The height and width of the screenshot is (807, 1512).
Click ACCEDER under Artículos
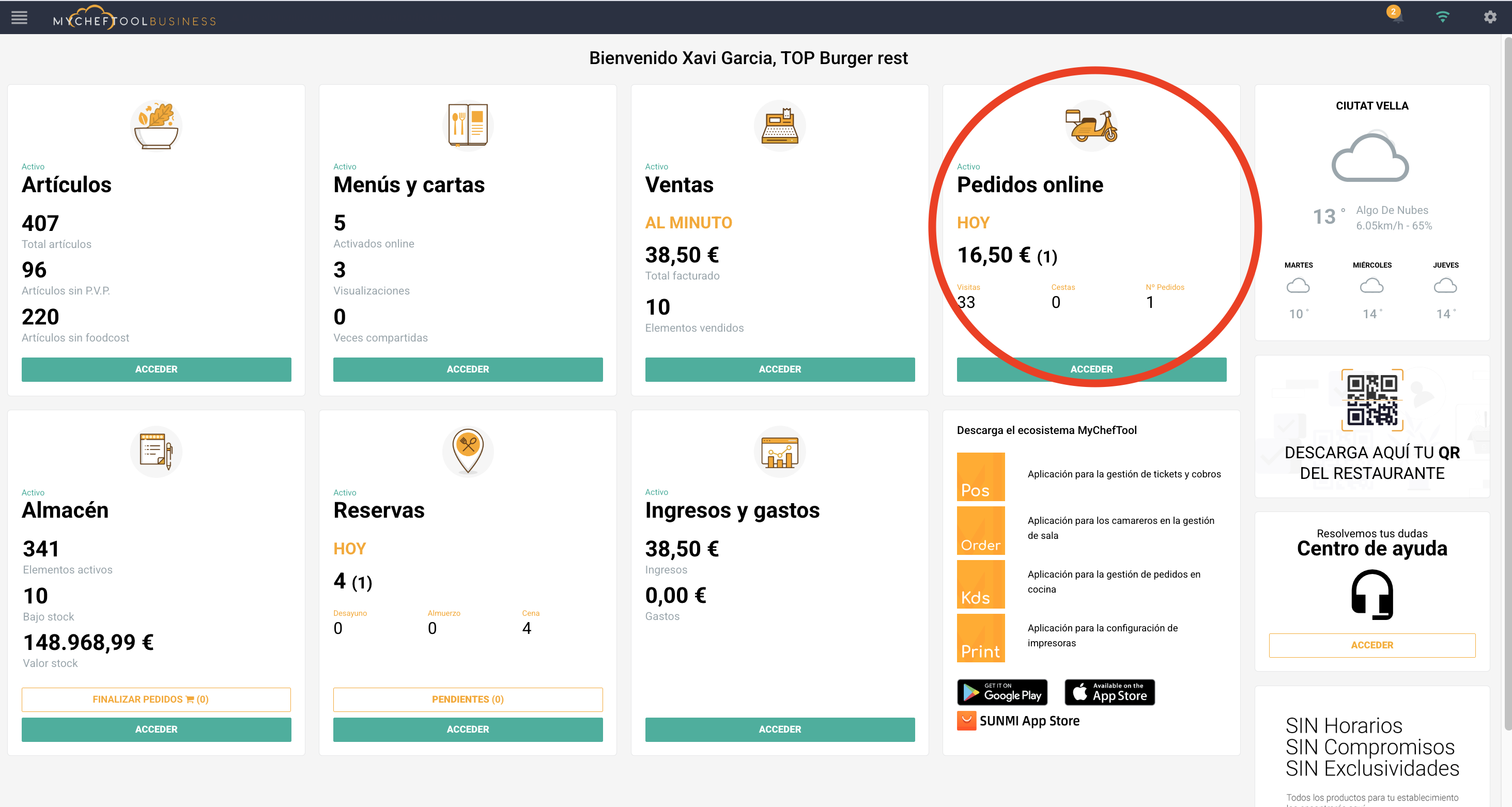(156, 369)
